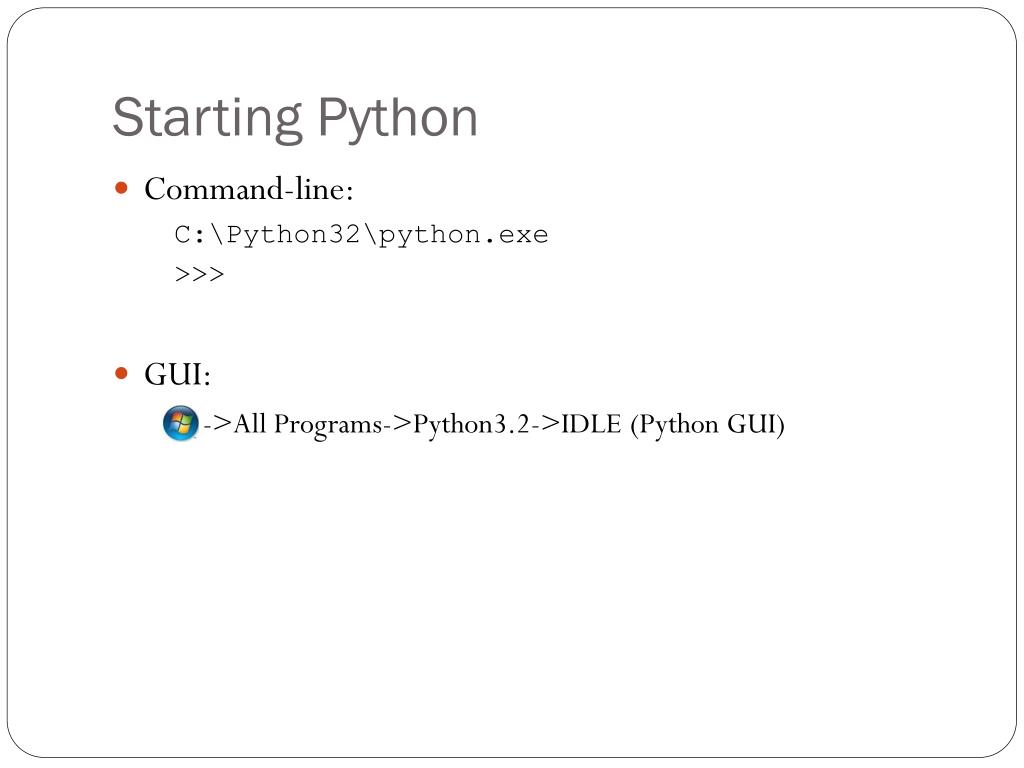Select the orange bullet beside Command-line
The width and height of the screenshot is (1024, 768).
click(121, 189)
